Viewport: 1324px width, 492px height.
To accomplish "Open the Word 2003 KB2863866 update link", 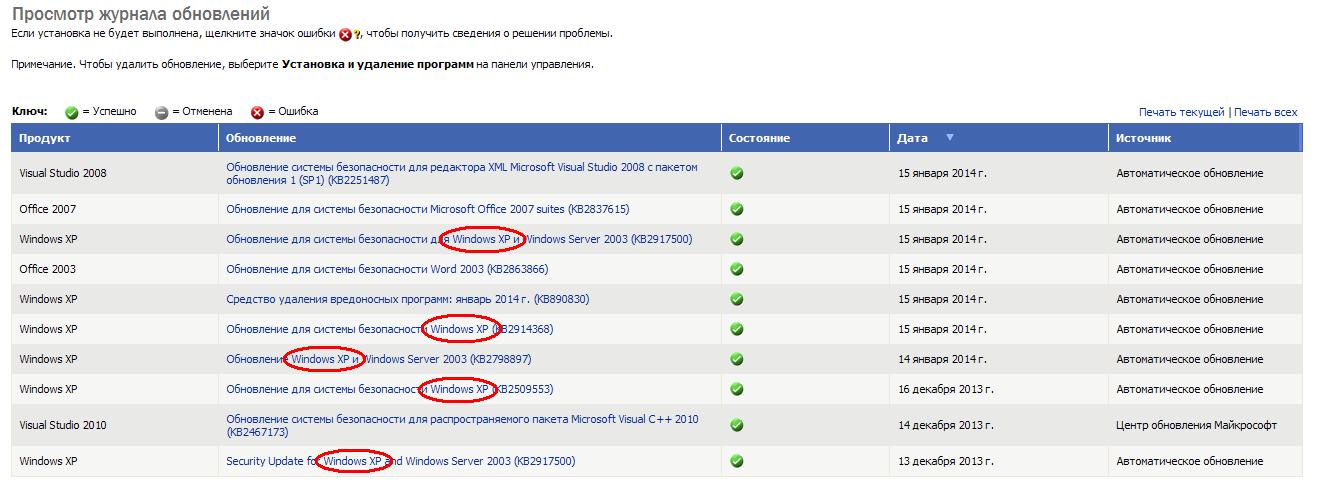I will 387,269.
